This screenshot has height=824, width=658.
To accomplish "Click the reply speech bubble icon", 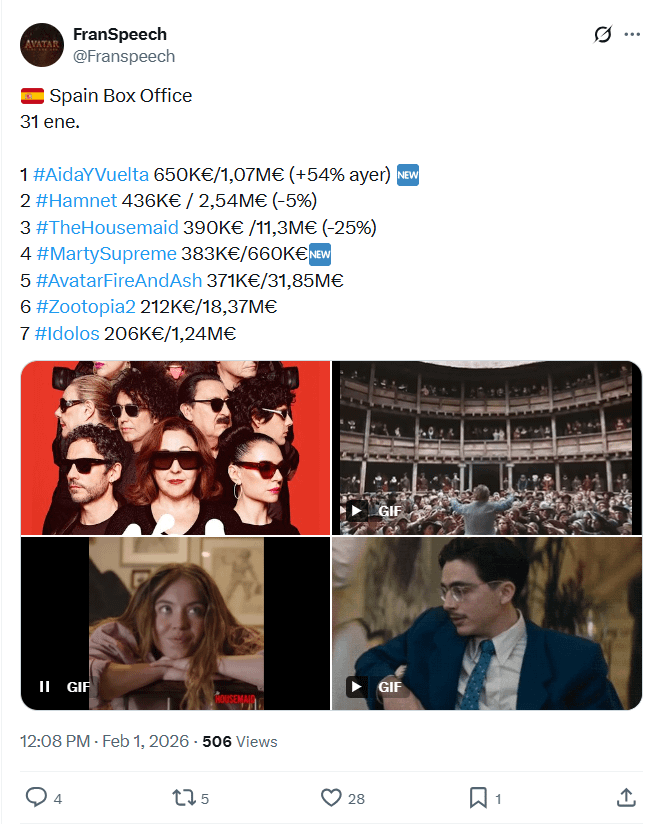I will click(x=36, y=797).
